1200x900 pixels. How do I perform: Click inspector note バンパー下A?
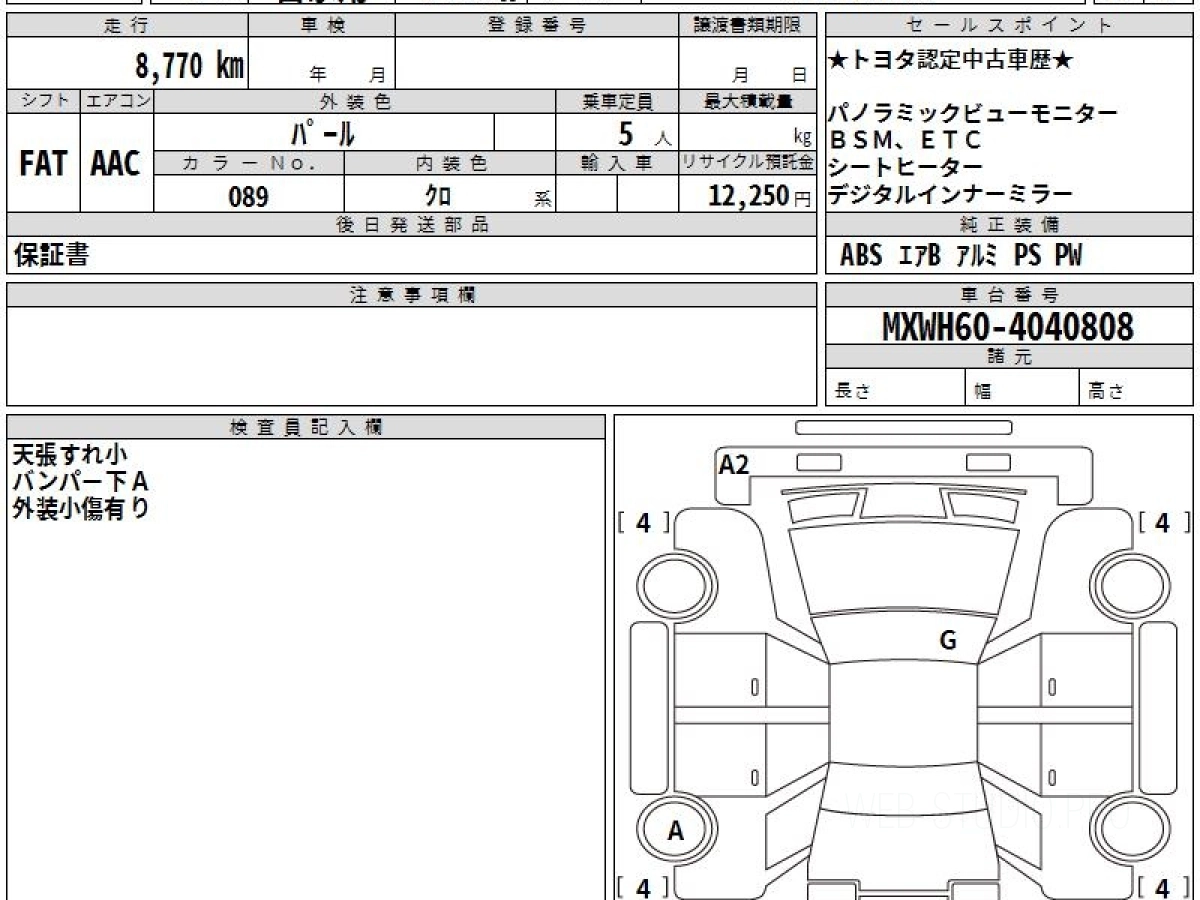(81, 482)
